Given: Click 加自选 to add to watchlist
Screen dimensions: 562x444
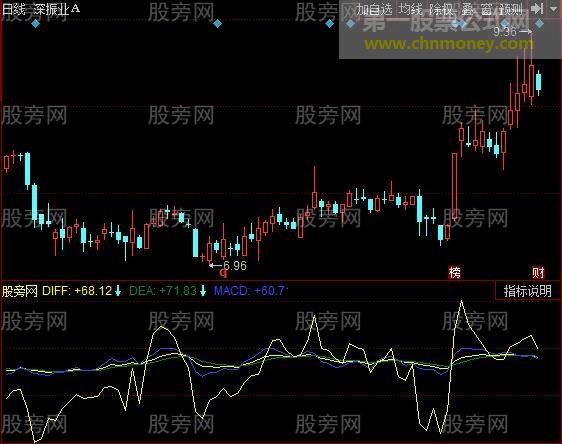Looking at the screenshot, I should (374, 9).
